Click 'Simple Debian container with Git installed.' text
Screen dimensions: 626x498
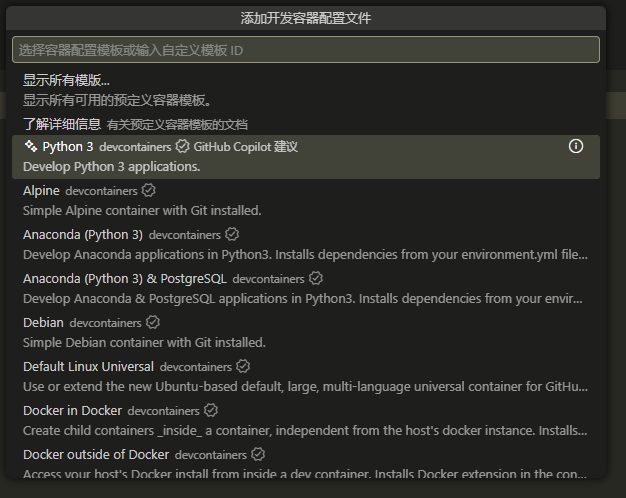144,342
